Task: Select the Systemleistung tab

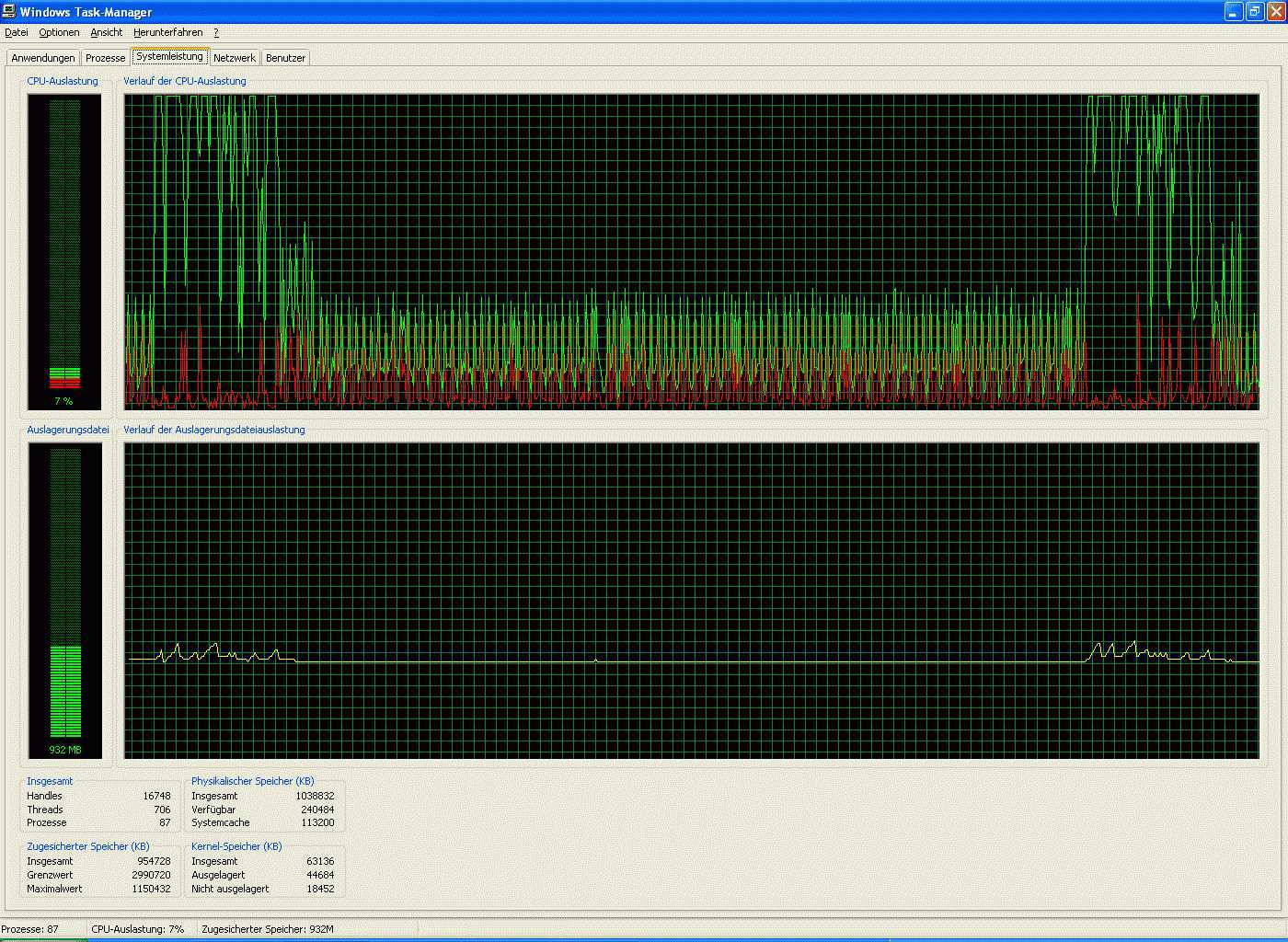Action: 169,56
